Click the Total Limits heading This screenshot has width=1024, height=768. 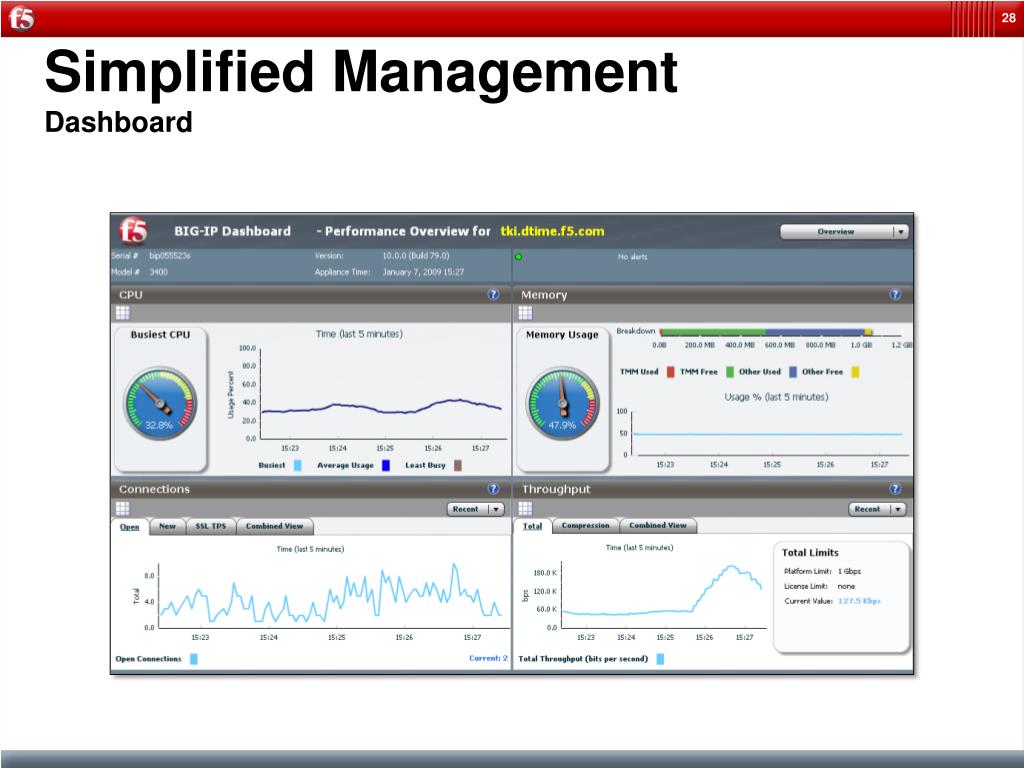[810, 552]
